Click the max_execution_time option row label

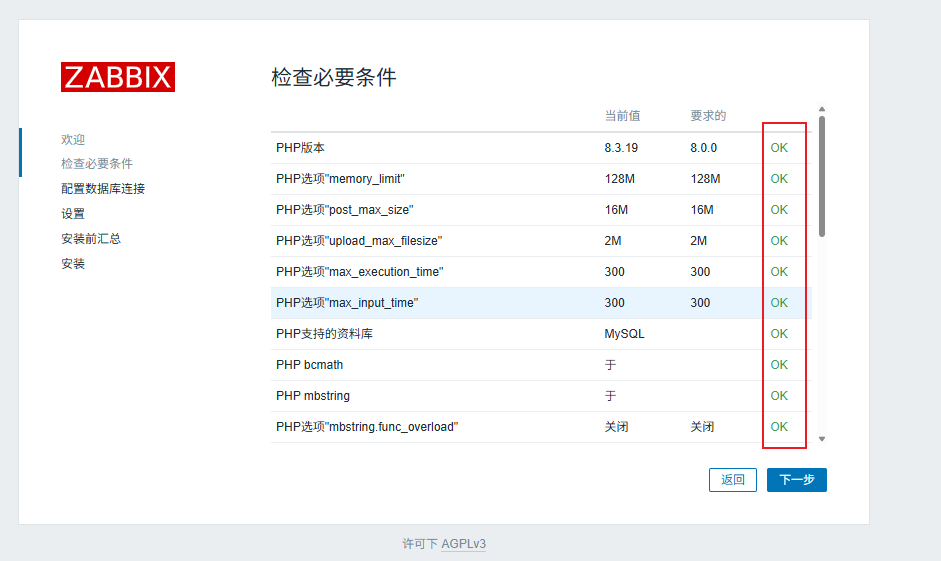(x=359, y=272)
